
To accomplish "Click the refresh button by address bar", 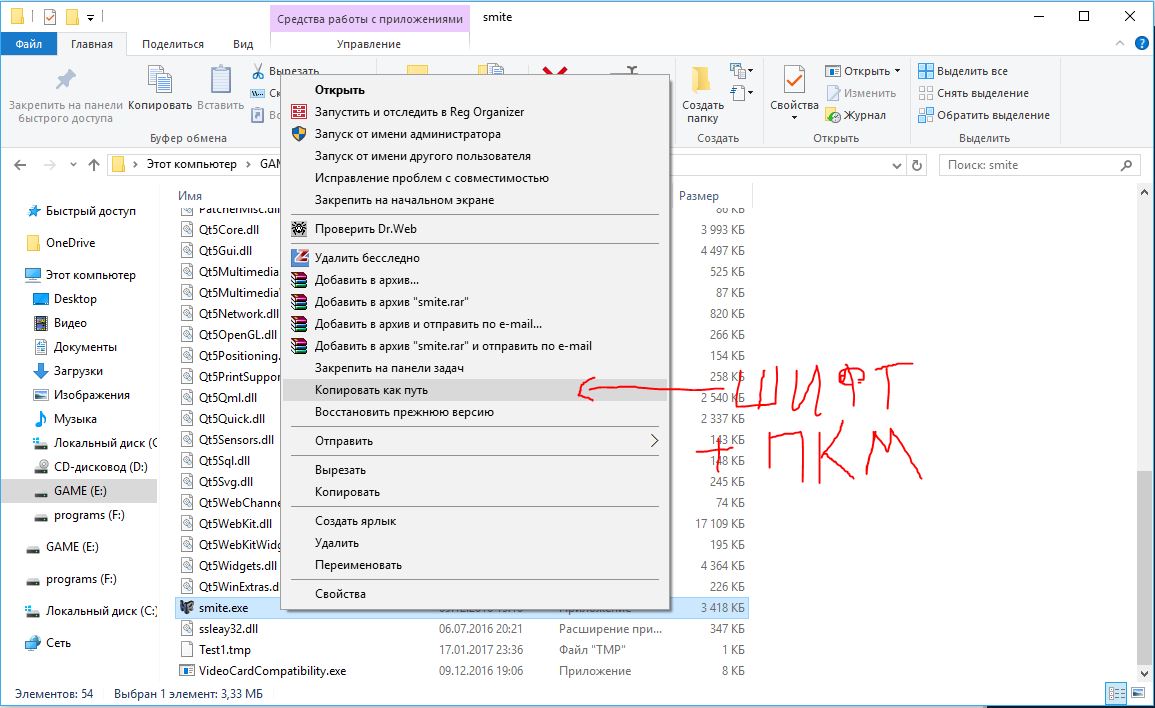I will [917, 165].
